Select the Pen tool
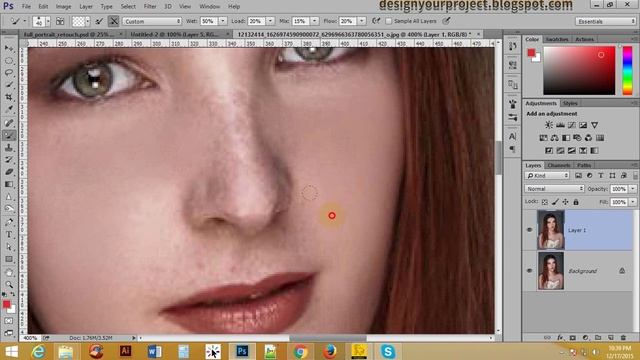 click(9, 222)
